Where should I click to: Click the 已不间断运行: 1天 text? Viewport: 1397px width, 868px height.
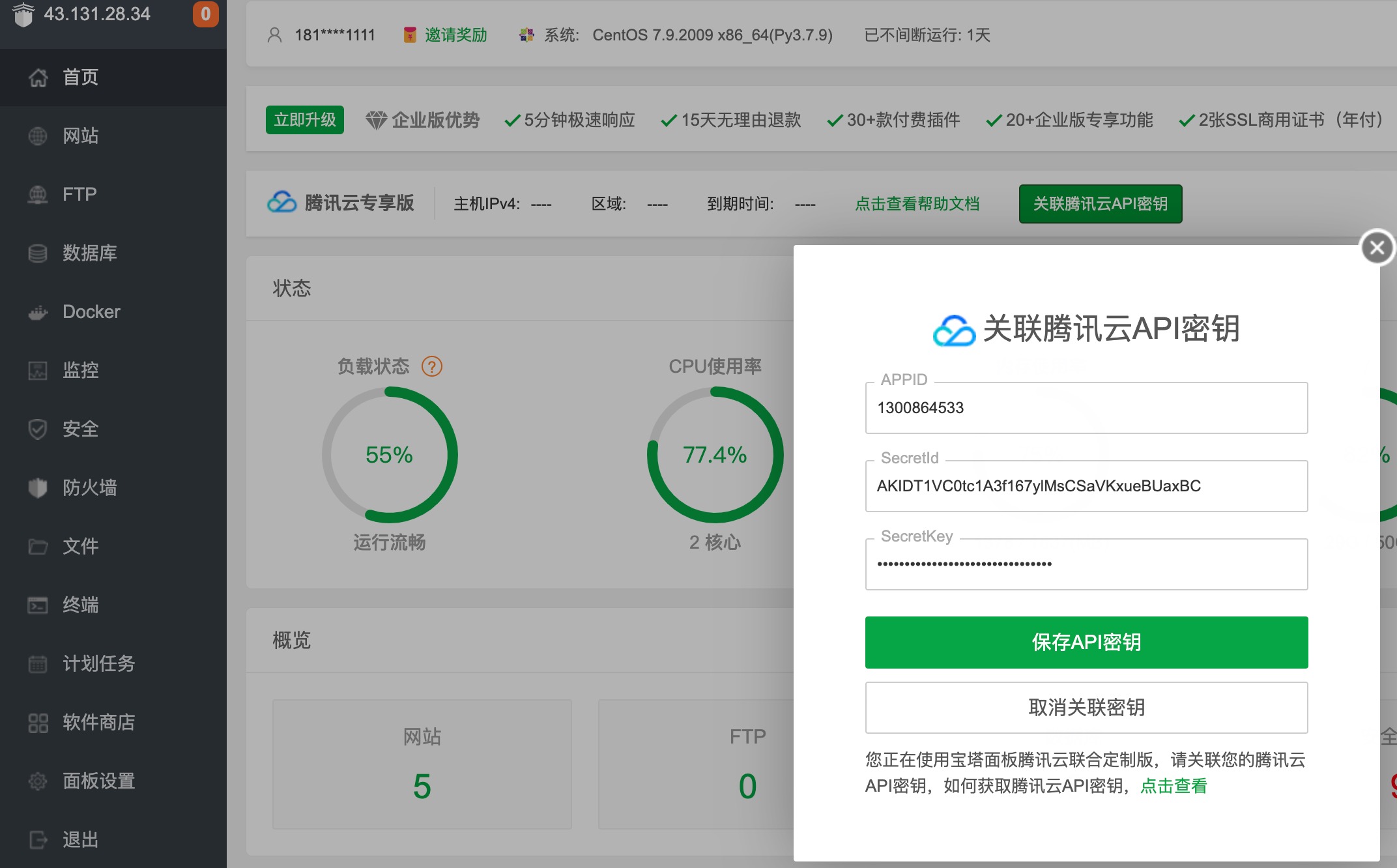coord(927,35)
